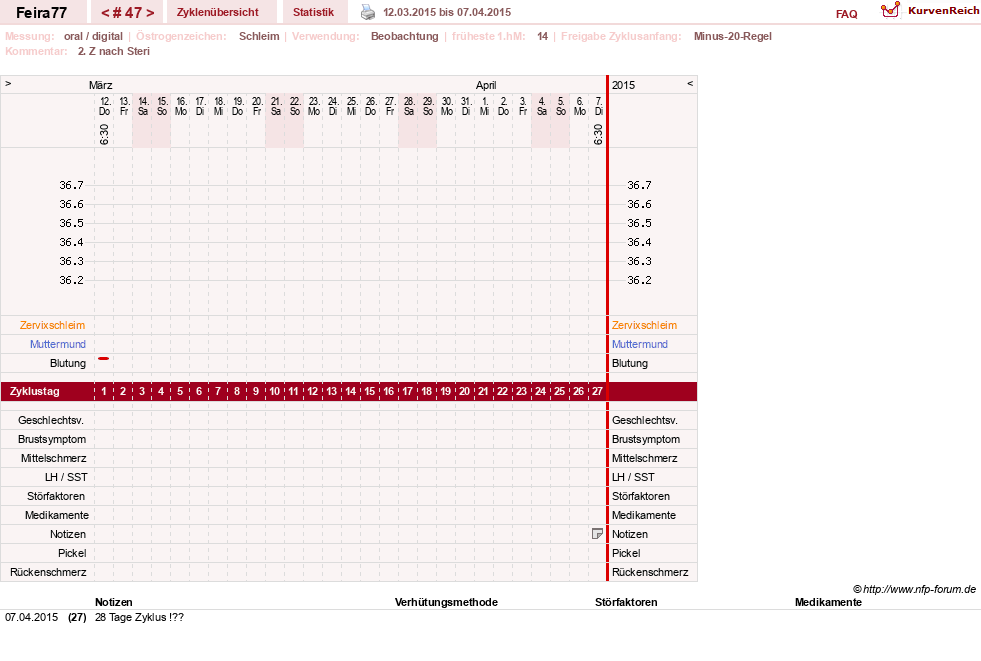Click the left Brustsymptom row label
The width and height of the screenshot is (981, 661).
(52, 439)
